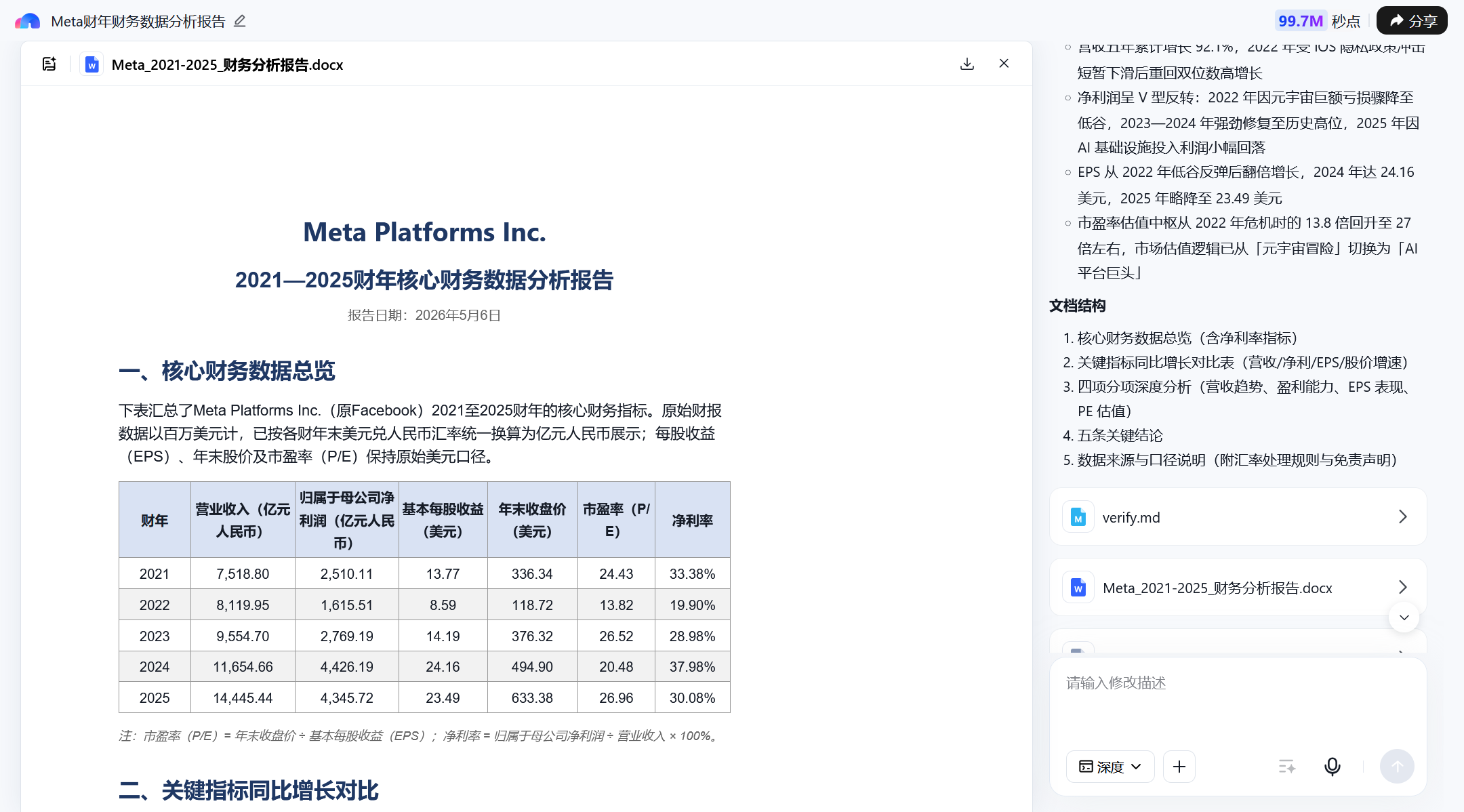
Task: Click the app logo icon
Action: (28, 21)
